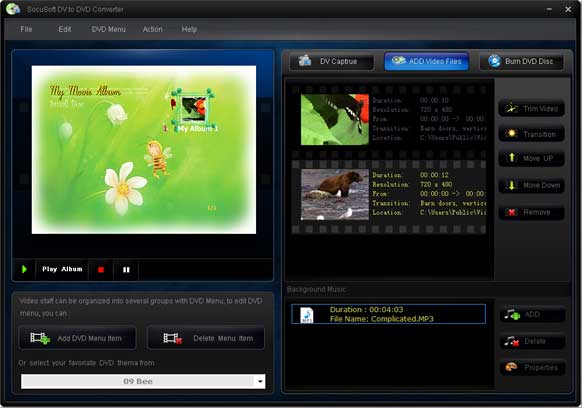
Task: Expand the DVD theme dropdown arrow
Action: click(x=260, y=381)
